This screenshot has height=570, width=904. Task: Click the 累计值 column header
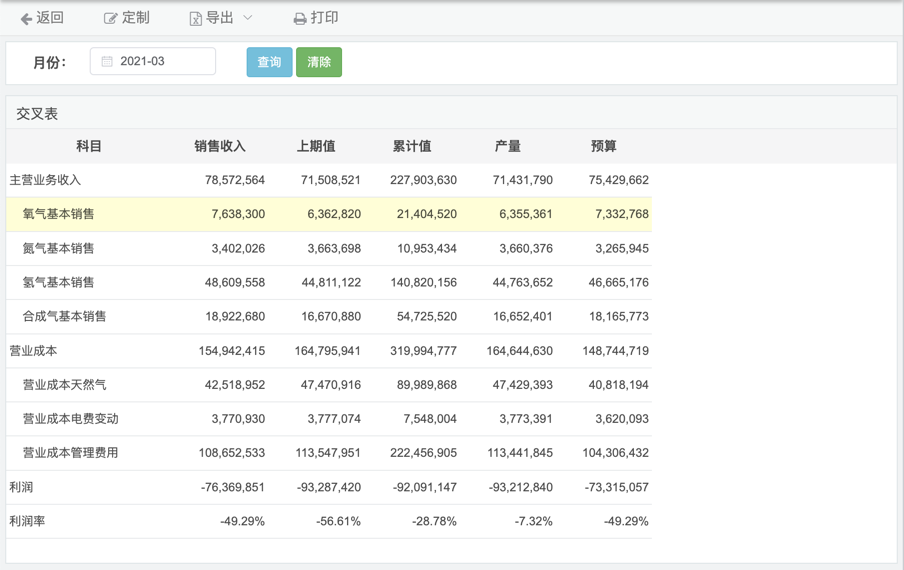coord(412,146)
